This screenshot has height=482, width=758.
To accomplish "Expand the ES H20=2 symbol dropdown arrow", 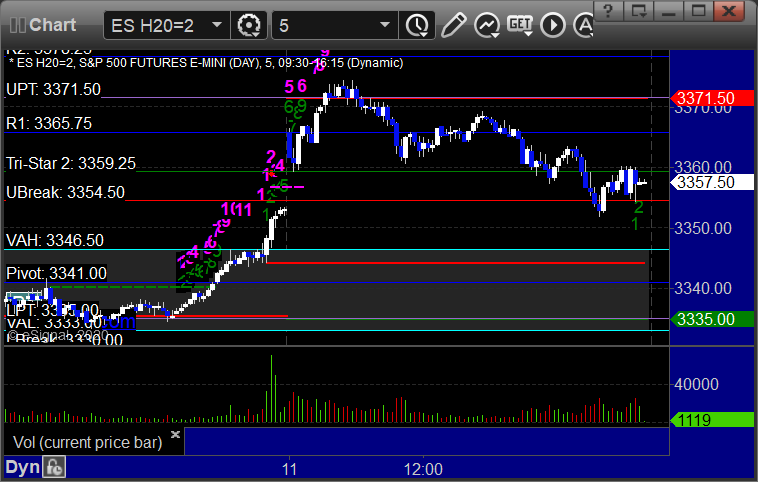I will 217,24.
